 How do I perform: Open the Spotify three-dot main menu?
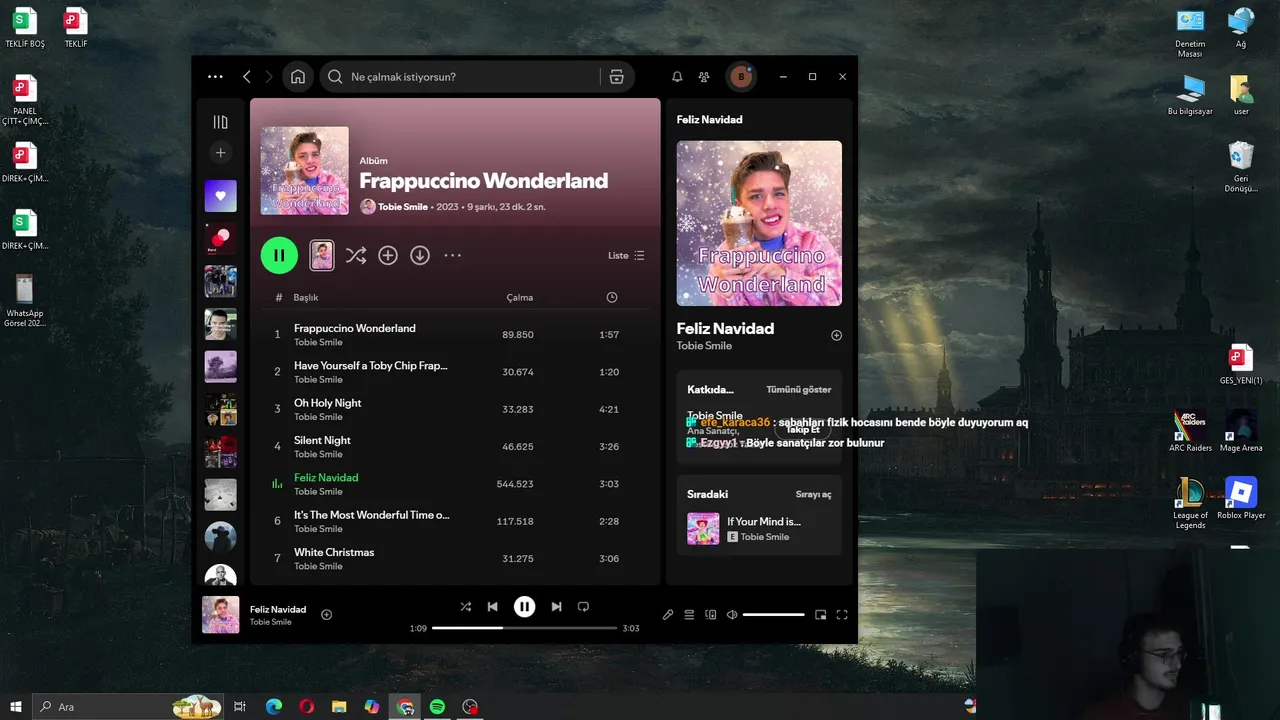215,77
